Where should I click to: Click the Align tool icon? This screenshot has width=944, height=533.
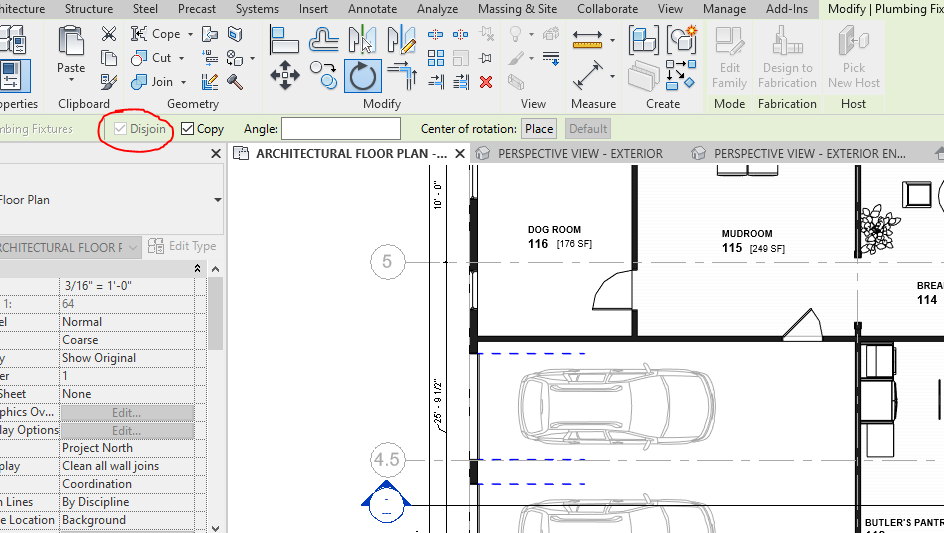point(285,40)
